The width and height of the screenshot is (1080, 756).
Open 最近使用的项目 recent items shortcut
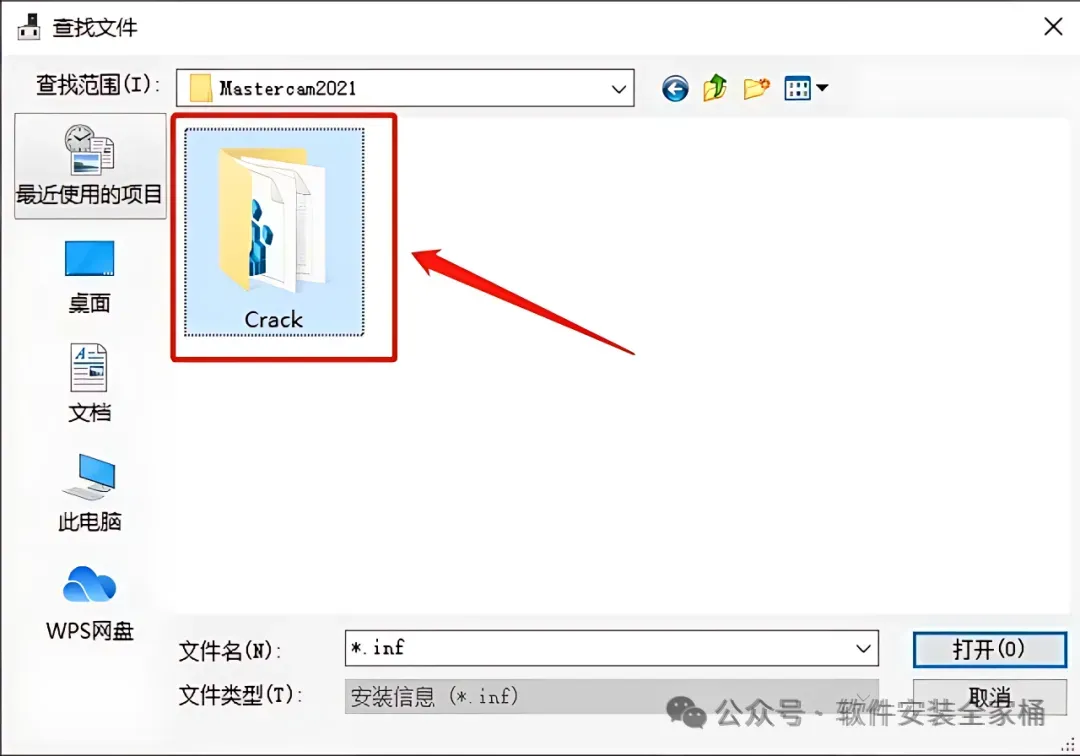tap(90, 166)
